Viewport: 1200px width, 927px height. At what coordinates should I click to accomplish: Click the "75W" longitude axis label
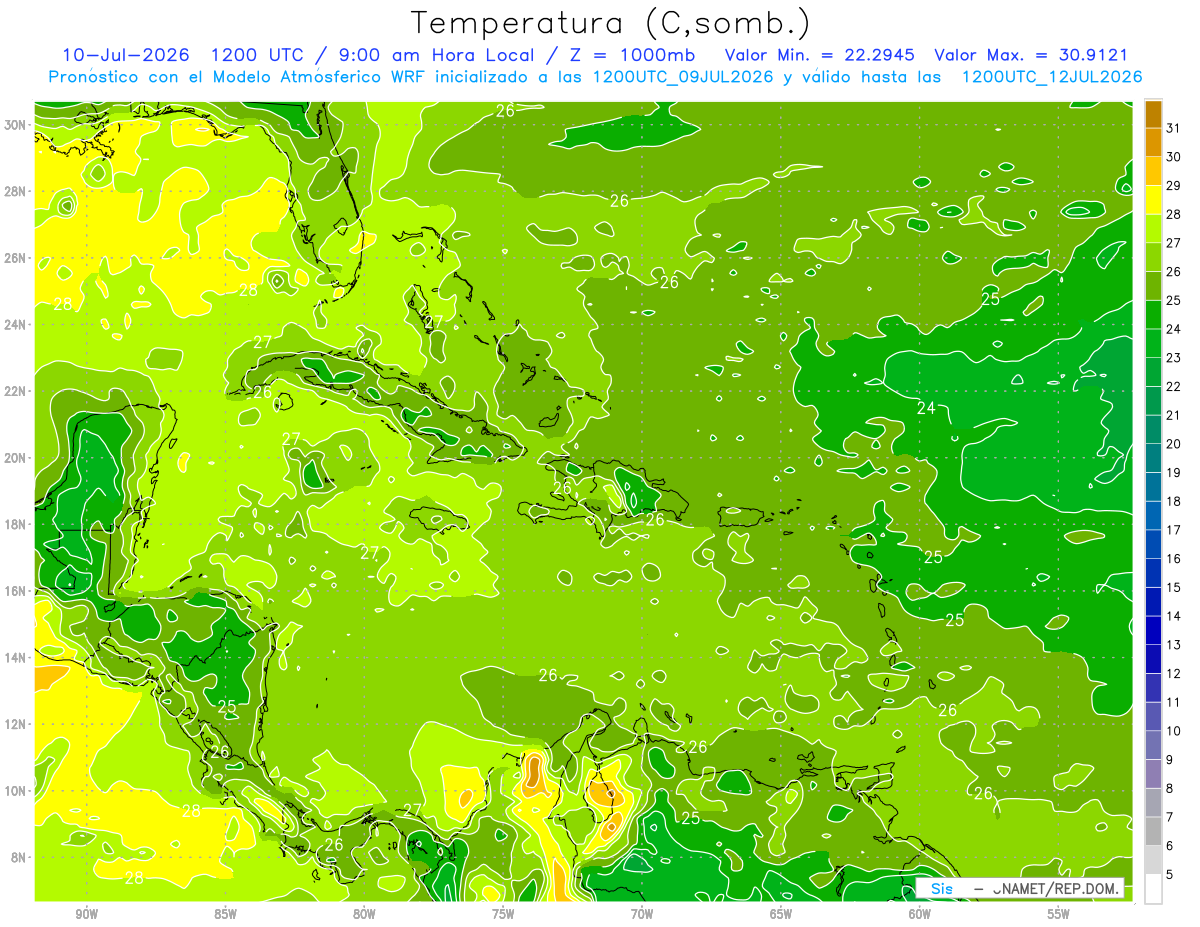click(503, 914)
